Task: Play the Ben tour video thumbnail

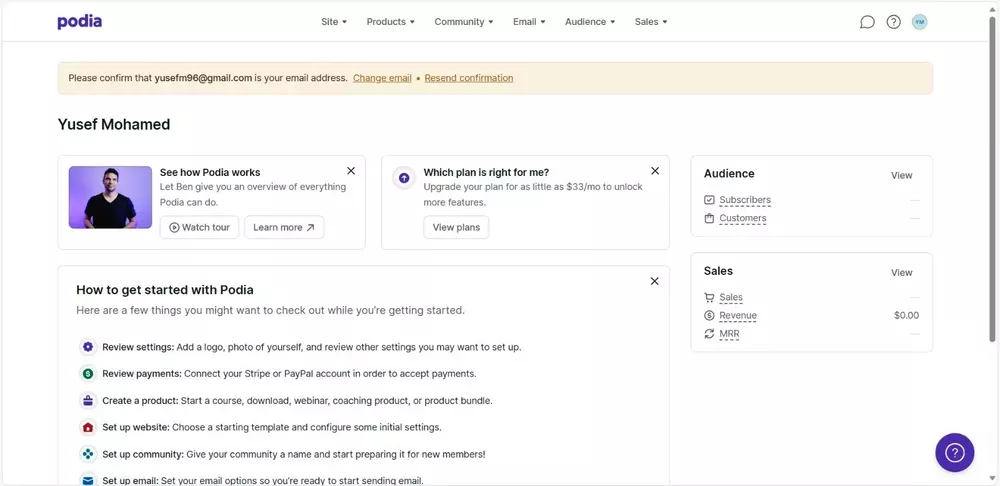Action: pyautogui.click(x=110, y=198)
